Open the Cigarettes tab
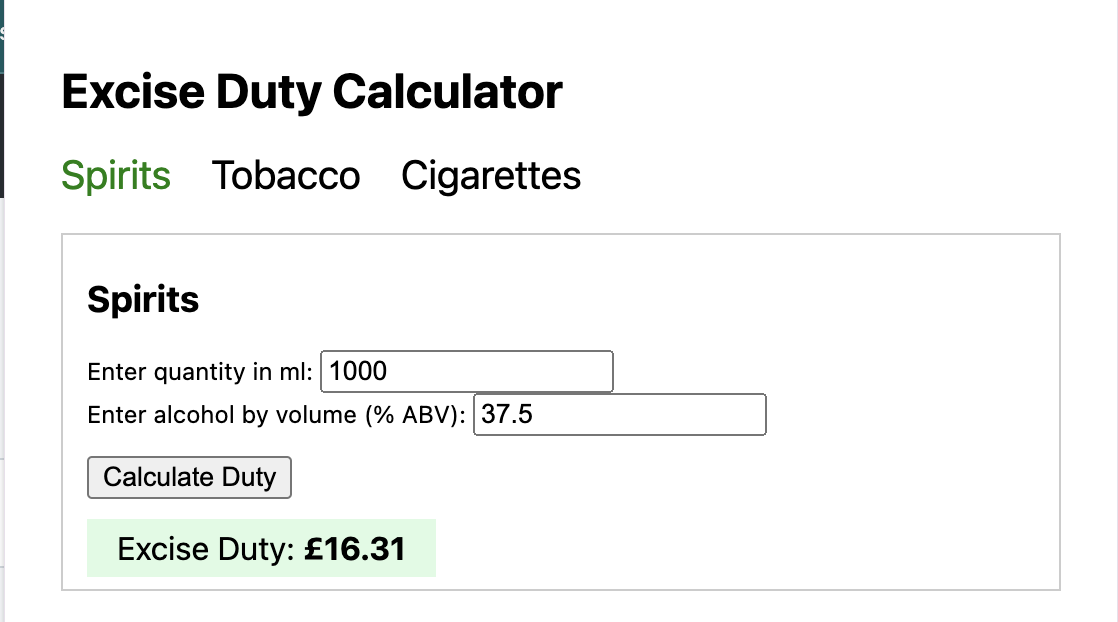 [491, 176]
